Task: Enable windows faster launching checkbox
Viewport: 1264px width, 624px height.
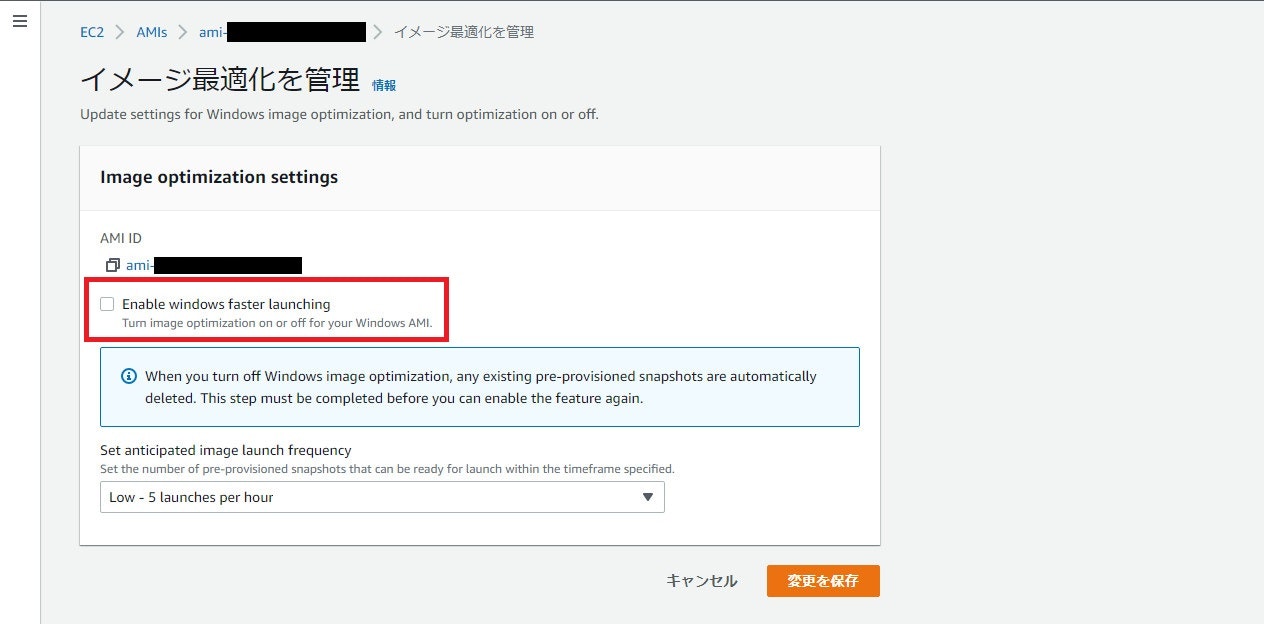Action: (x=107, y=304)
